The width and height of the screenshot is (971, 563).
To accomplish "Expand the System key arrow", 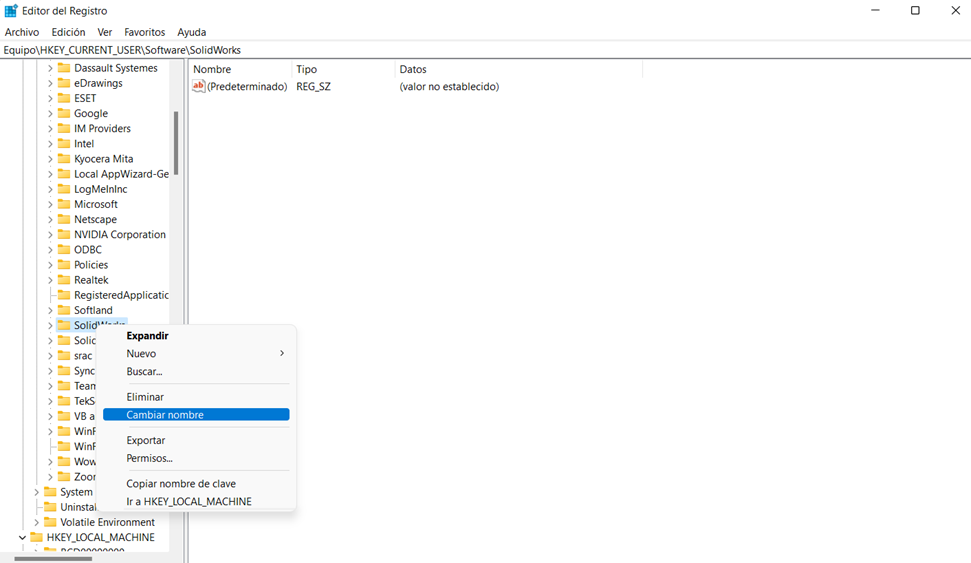I will (37, 492).
